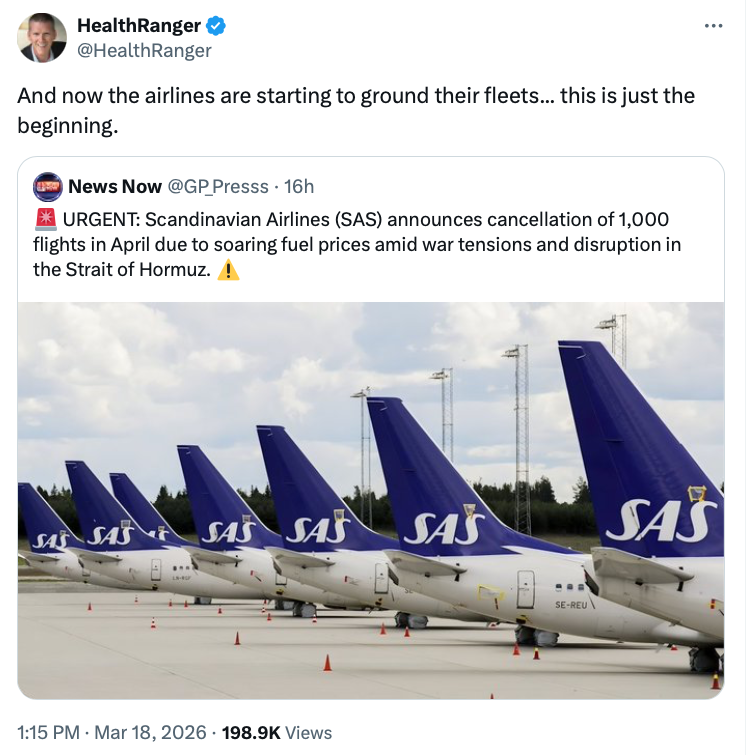Click the red siren emoji
The image size is (747, 755).
click(45, 220)
